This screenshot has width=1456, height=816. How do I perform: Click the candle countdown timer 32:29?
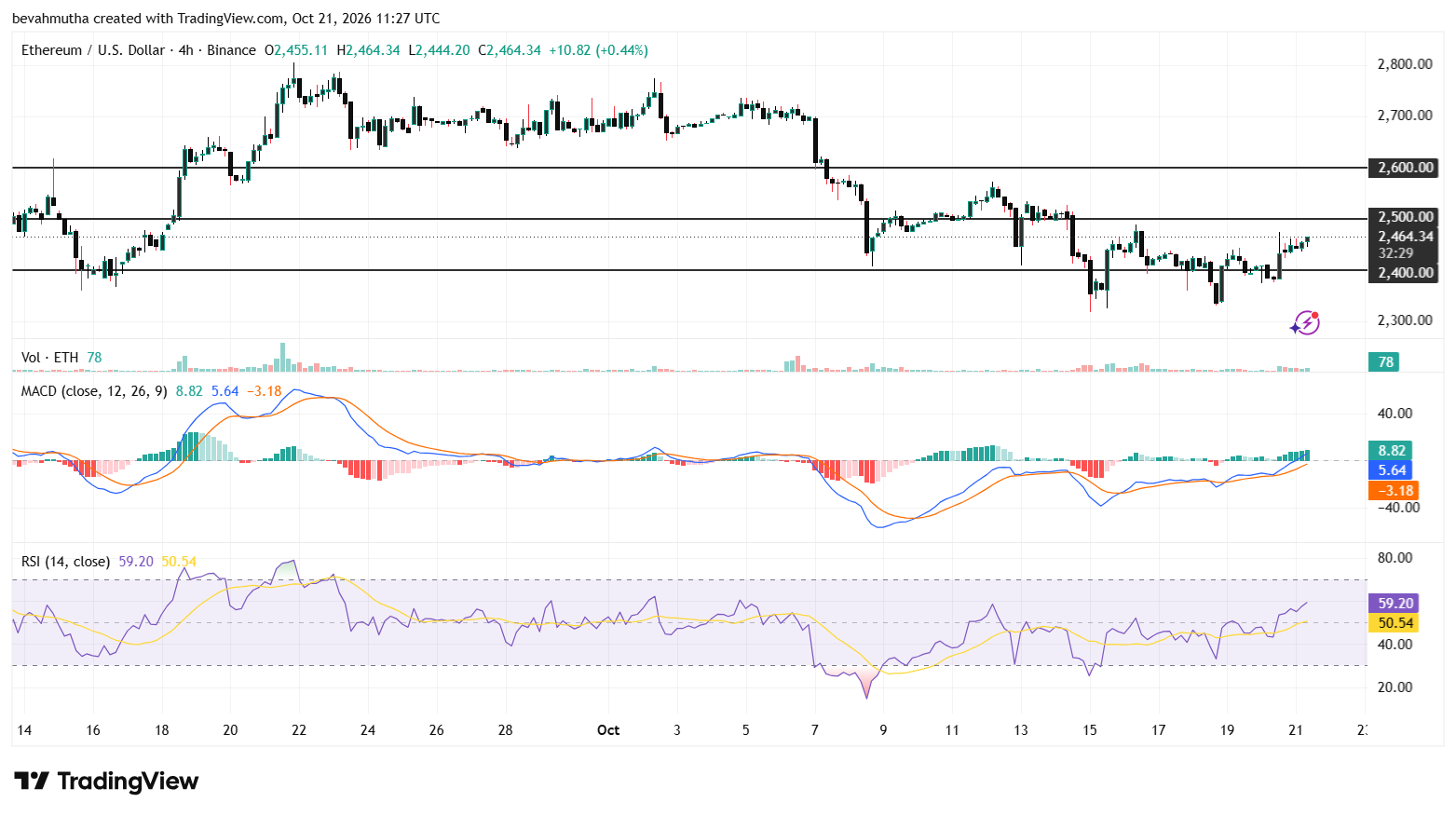1396,252
